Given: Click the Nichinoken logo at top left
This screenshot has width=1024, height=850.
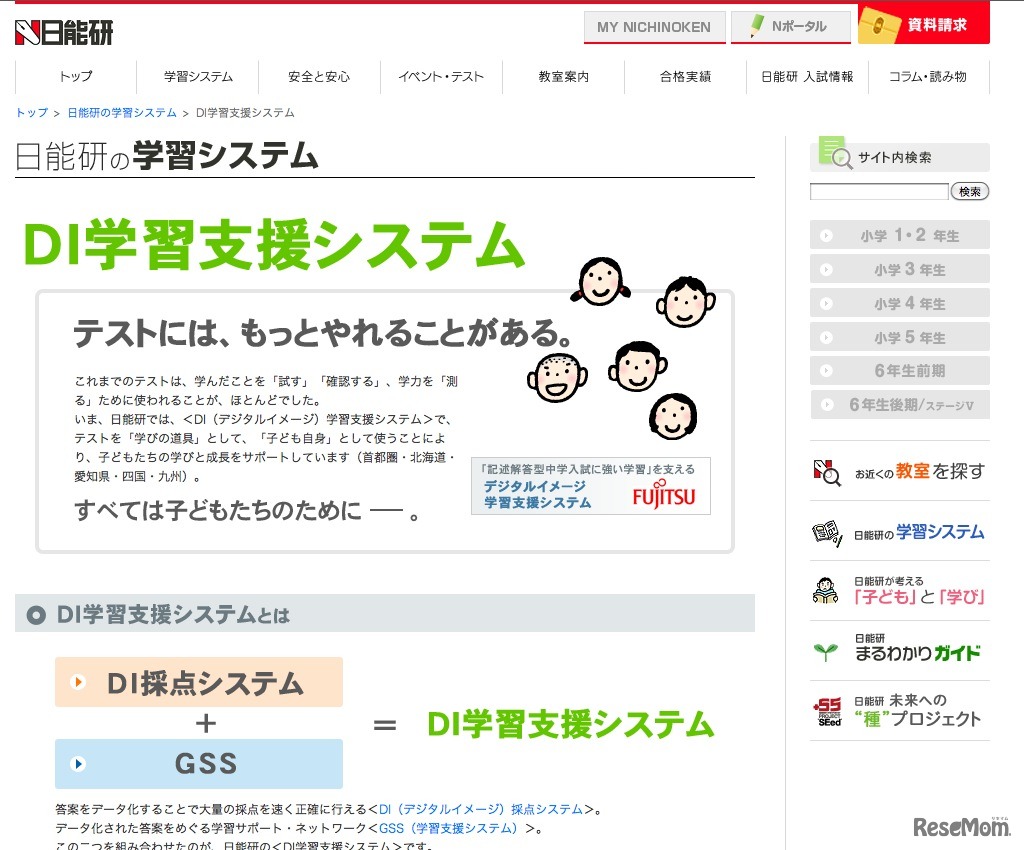Looking at the screenshot, I should pyautogui.click(x=64, y=32).
